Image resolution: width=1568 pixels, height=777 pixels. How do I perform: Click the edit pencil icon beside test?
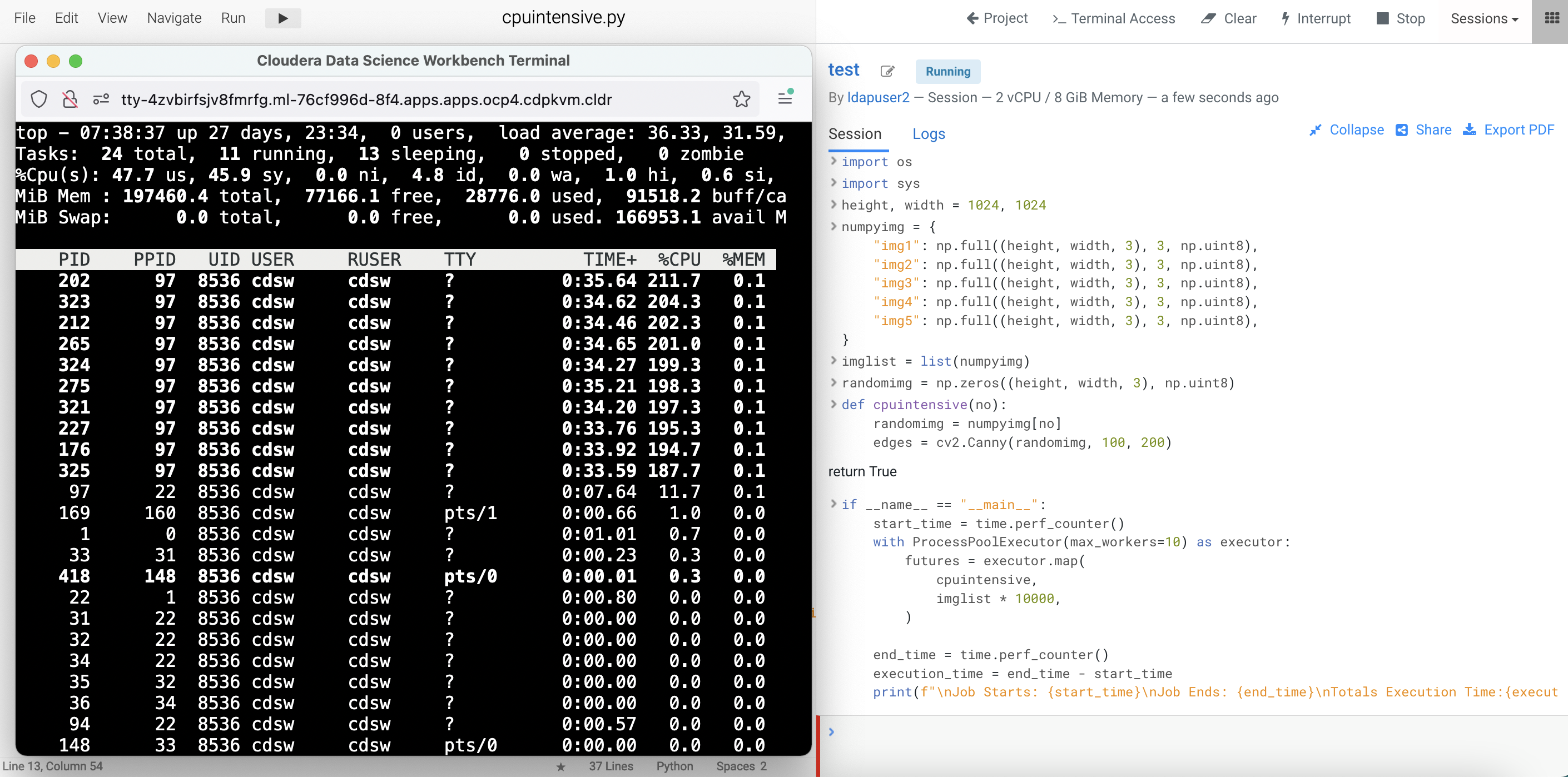(x=887, y=71)
